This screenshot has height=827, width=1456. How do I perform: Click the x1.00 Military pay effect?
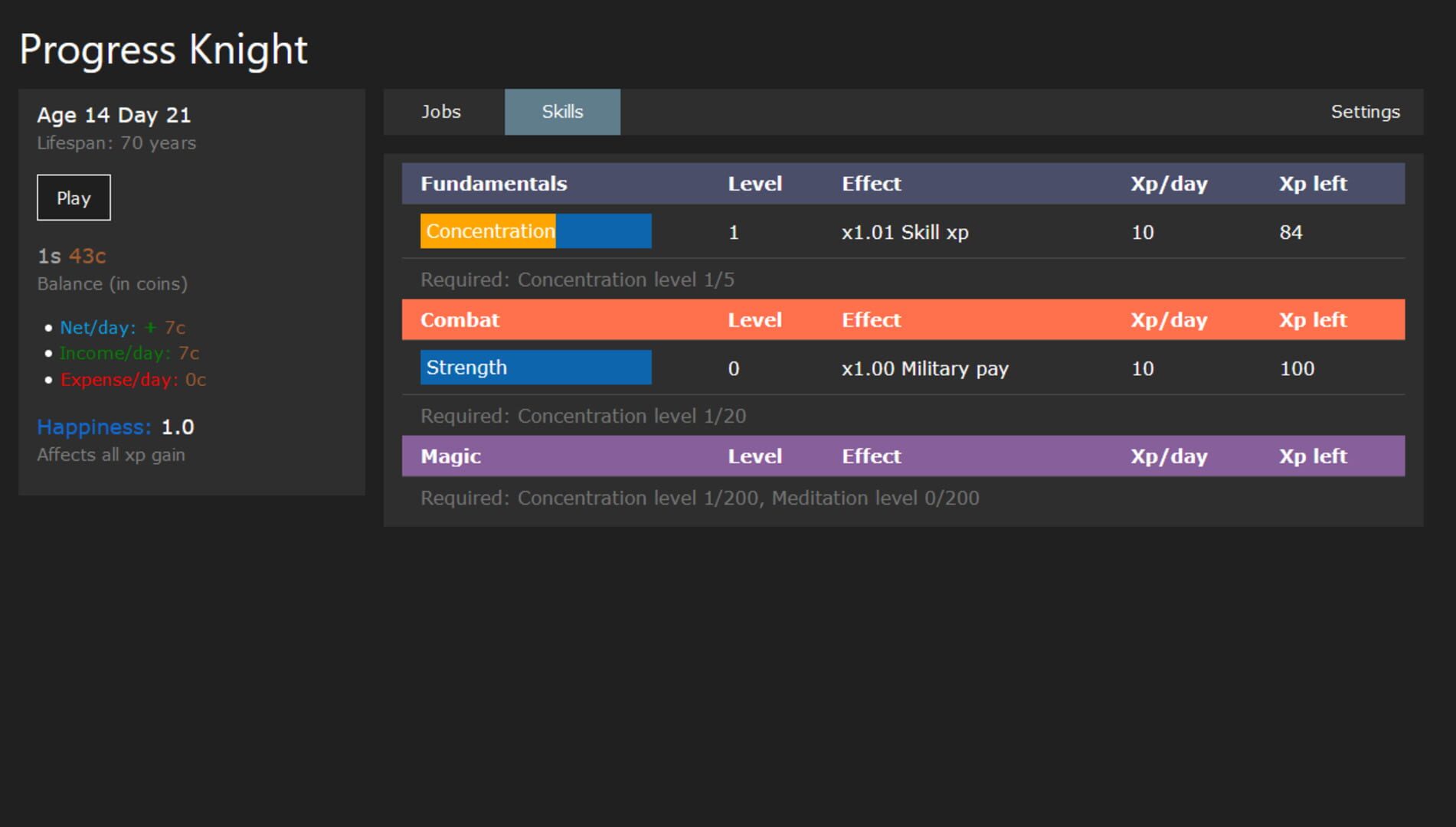pyautogui.click(x=924, y=369)
